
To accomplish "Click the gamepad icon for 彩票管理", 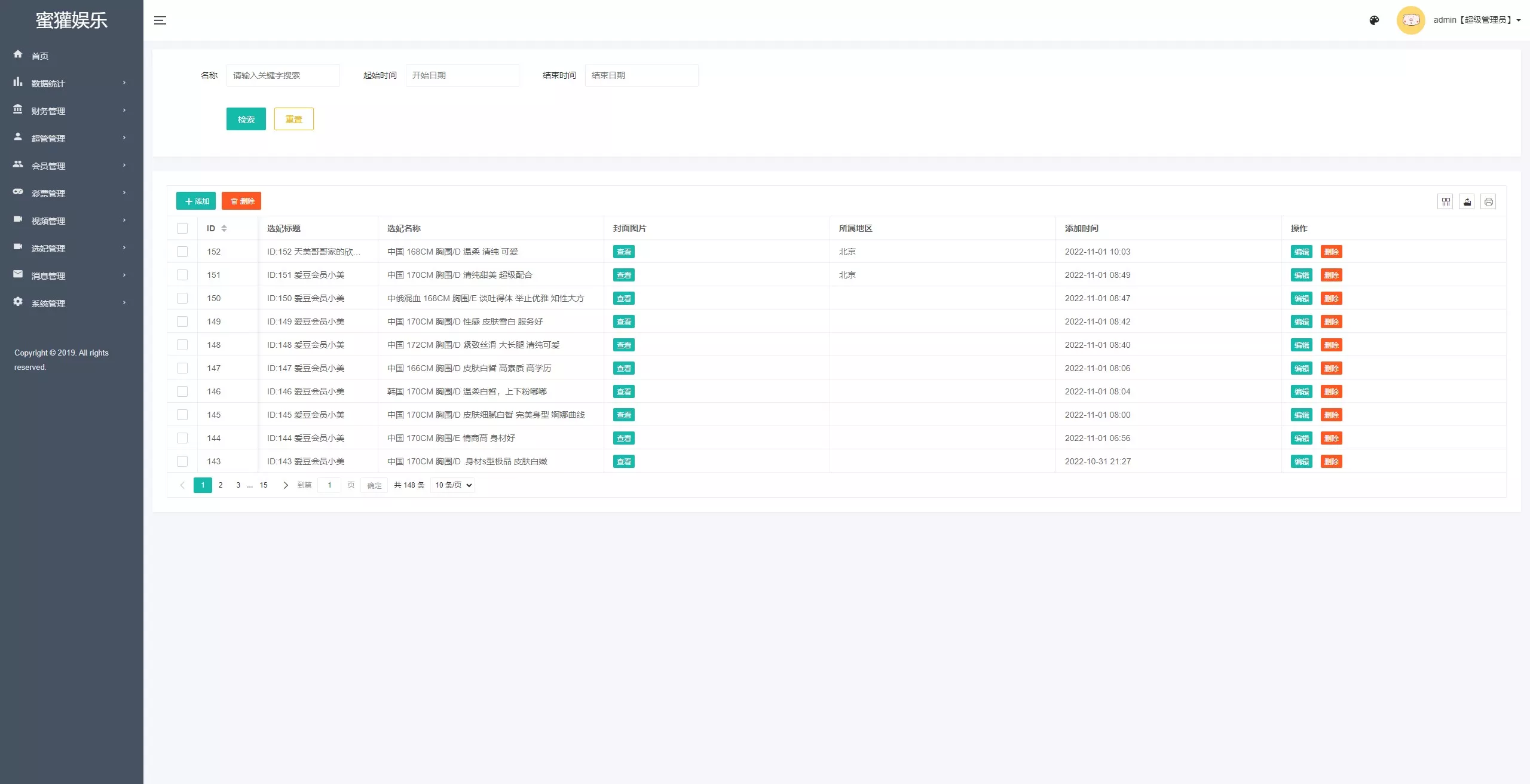I will point(18,192).
